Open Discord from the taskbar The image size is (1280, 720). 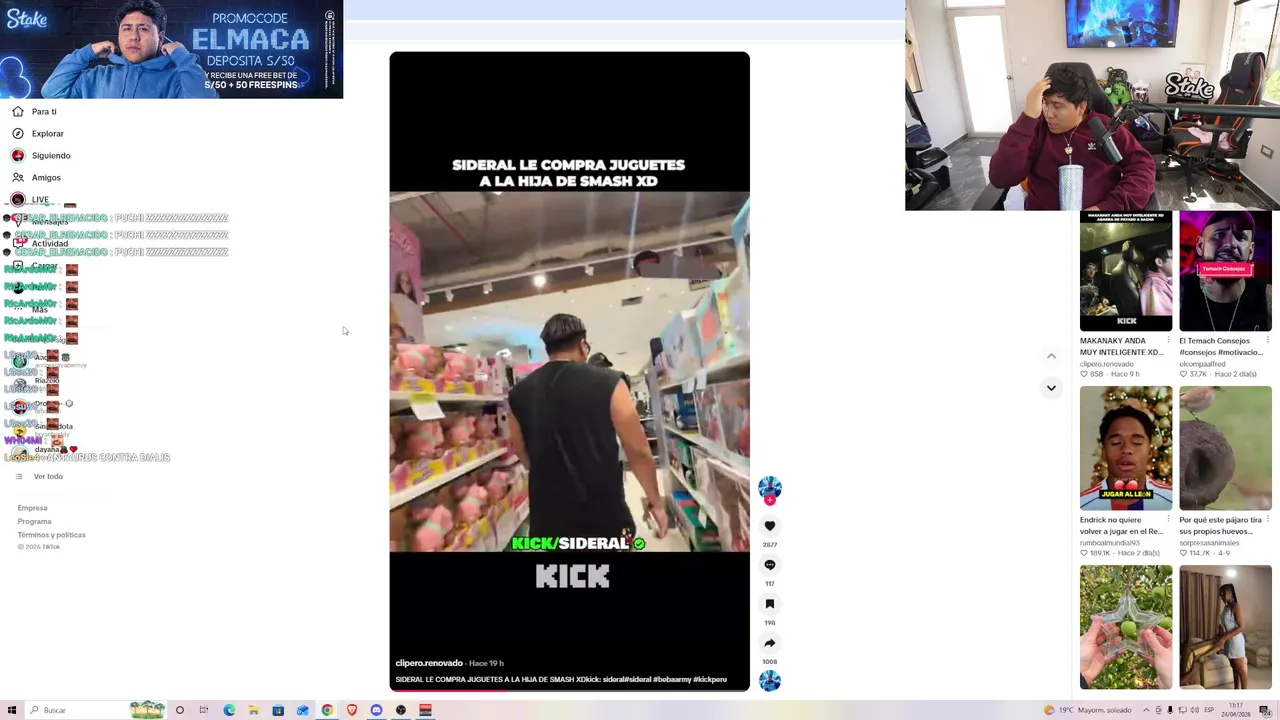point(376,710)
